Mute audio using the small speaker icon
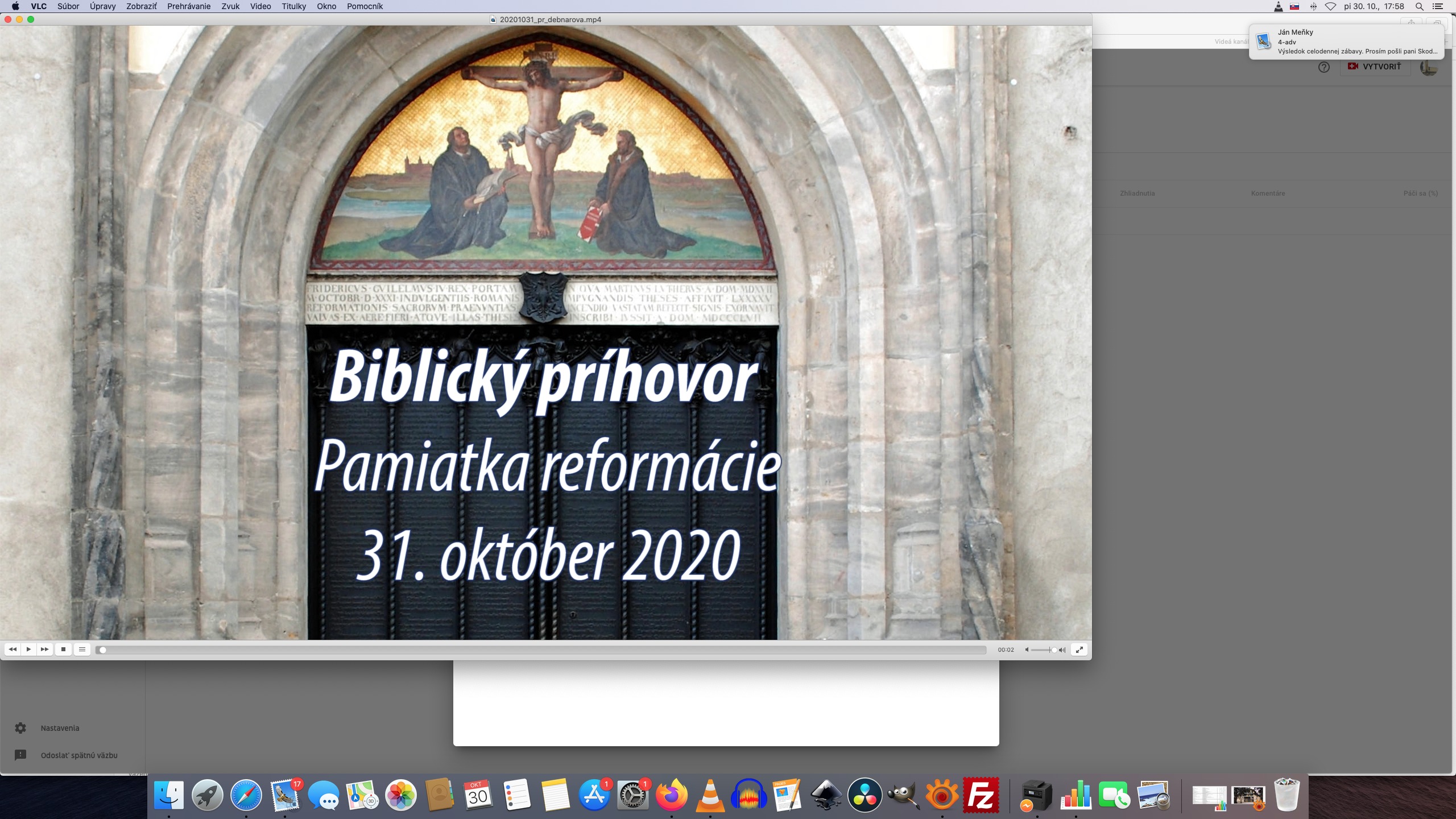 (1027, 650)
